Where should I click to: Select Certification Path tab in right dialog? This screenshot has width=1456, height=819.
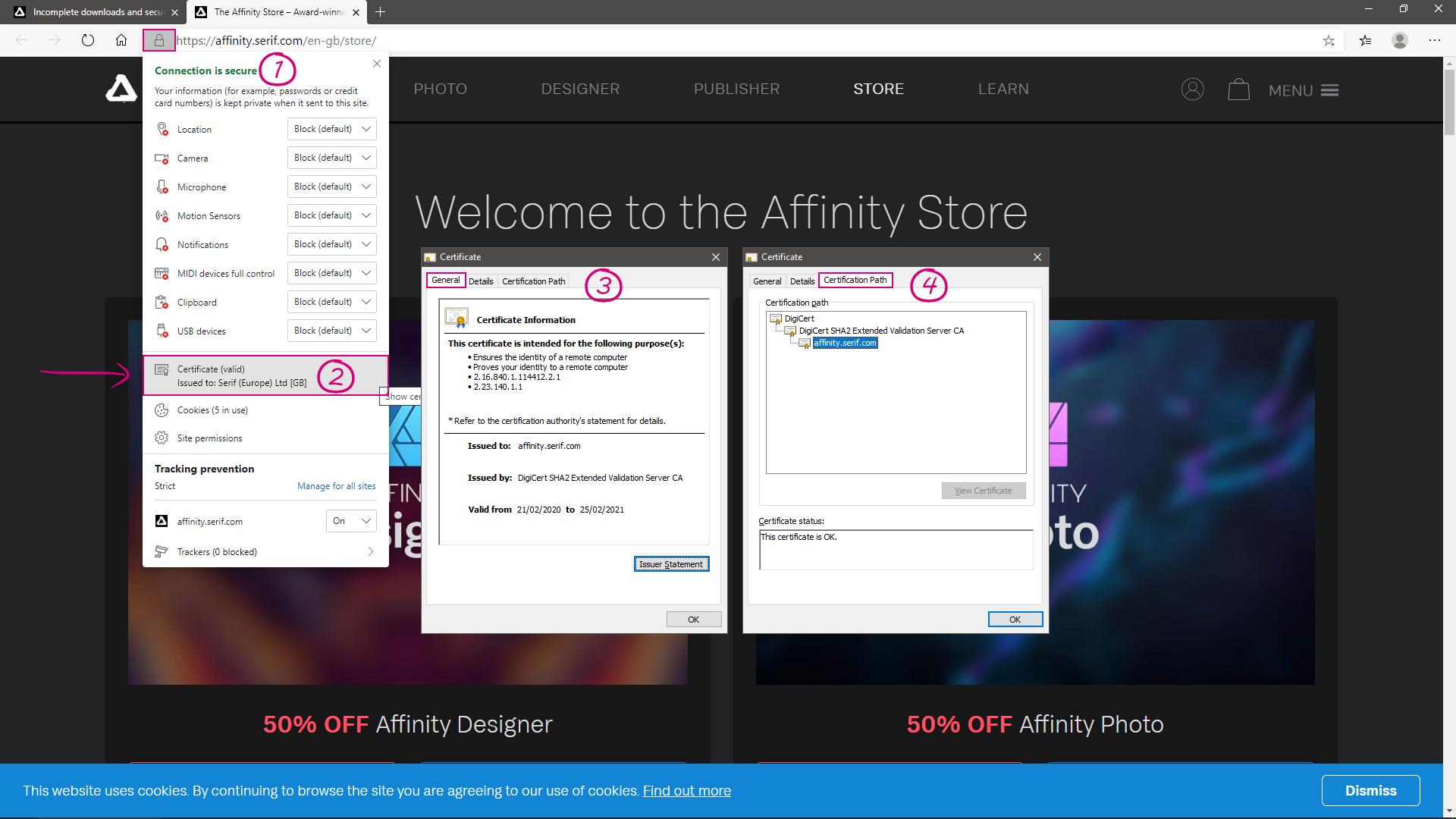pyautogui.click(x=855, y=280)
